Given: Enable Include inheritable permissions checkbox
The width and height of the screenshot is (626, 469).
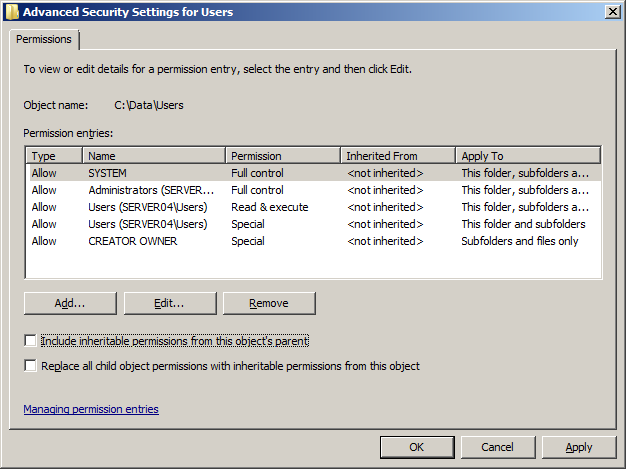Looking at the screenshot, I should [x=30, y=341].
